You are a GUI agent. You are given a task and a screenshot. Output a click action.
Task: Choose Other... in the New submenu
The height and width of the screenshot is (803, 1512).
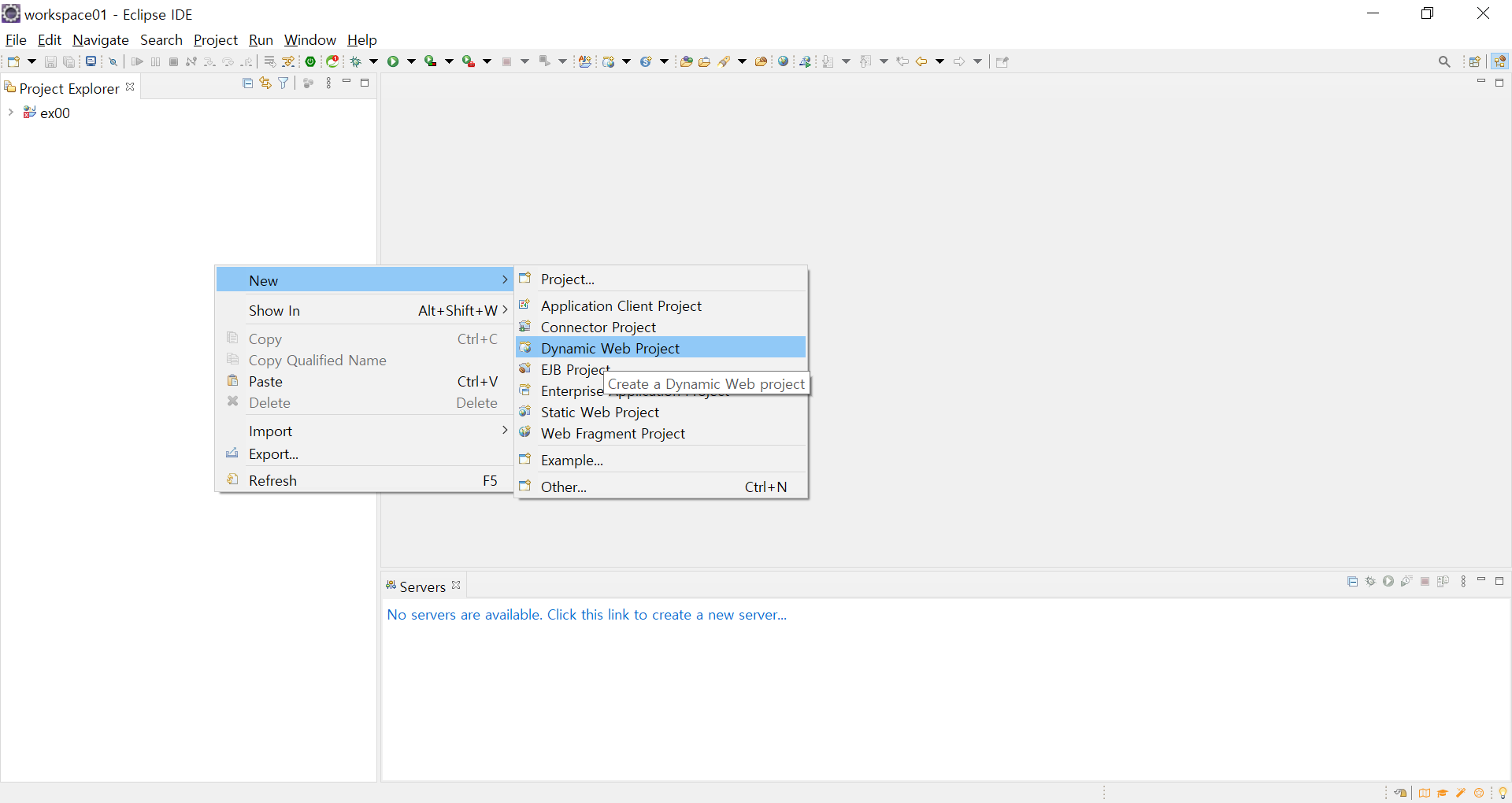click(x=661, y=487)
